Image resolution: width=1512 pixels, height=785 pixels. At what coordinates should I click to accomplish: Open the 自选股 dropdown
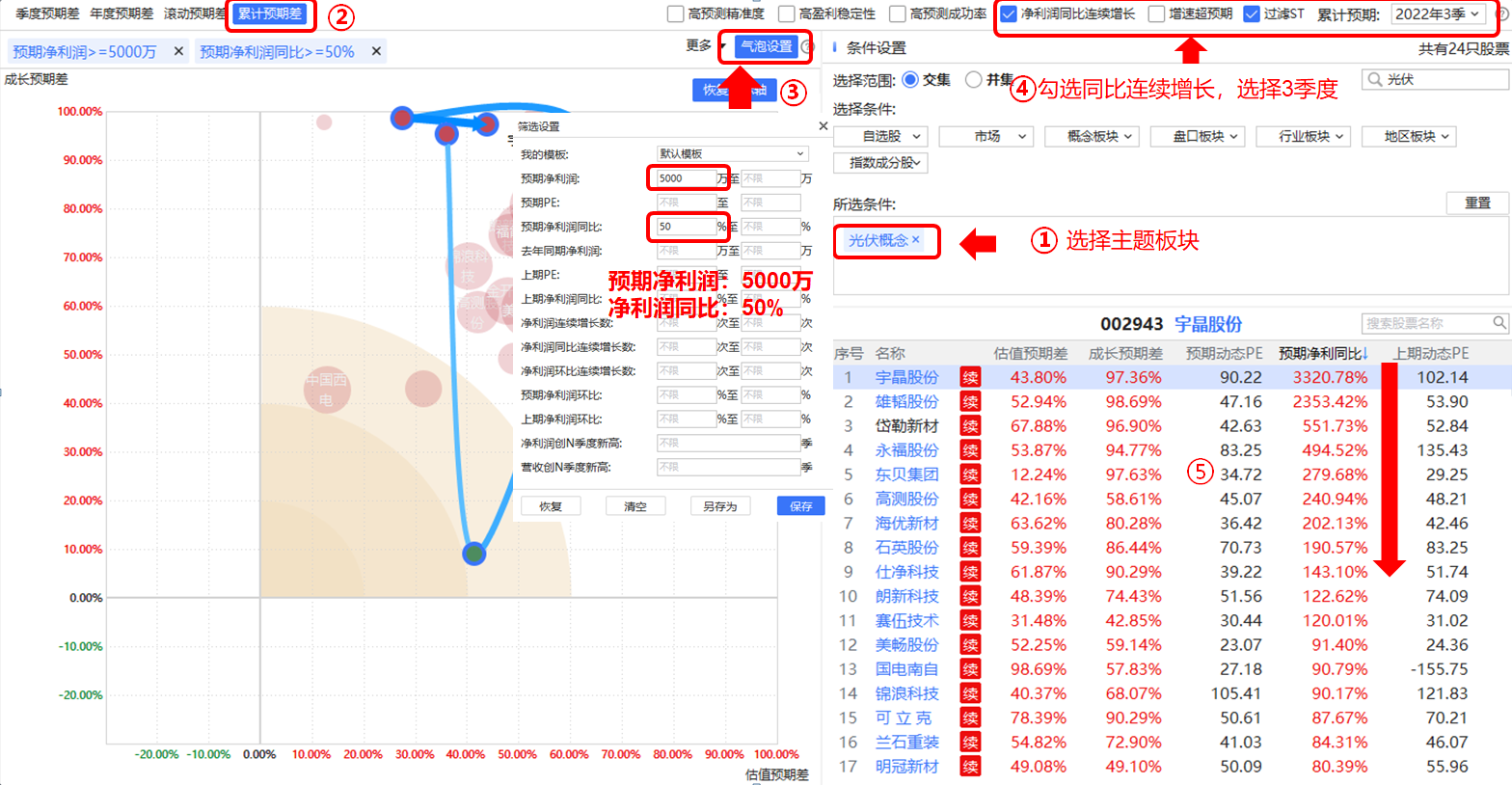(881, 136)
